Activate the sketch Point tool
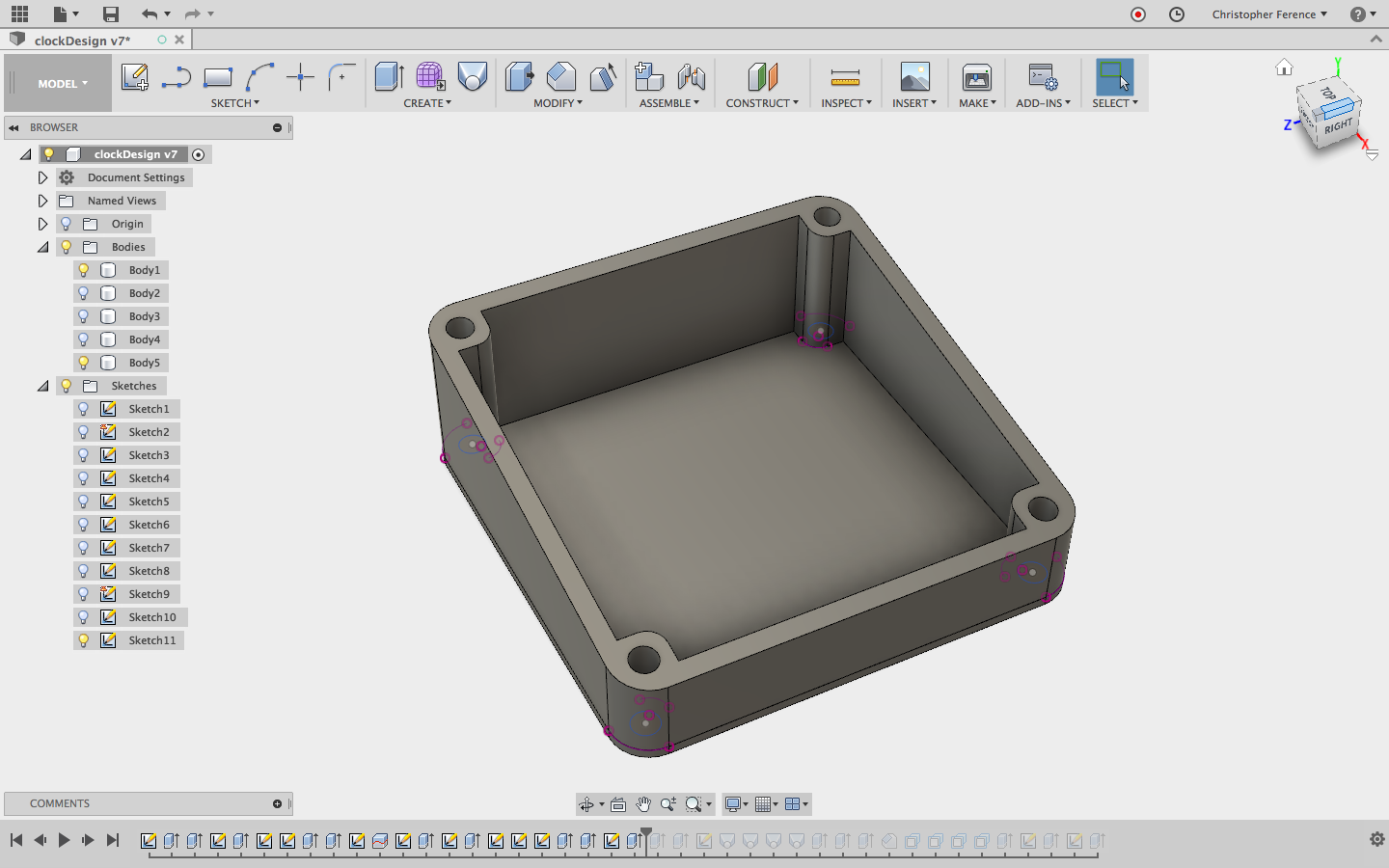This screenshot has width=1389, height=868. [301, 77]
